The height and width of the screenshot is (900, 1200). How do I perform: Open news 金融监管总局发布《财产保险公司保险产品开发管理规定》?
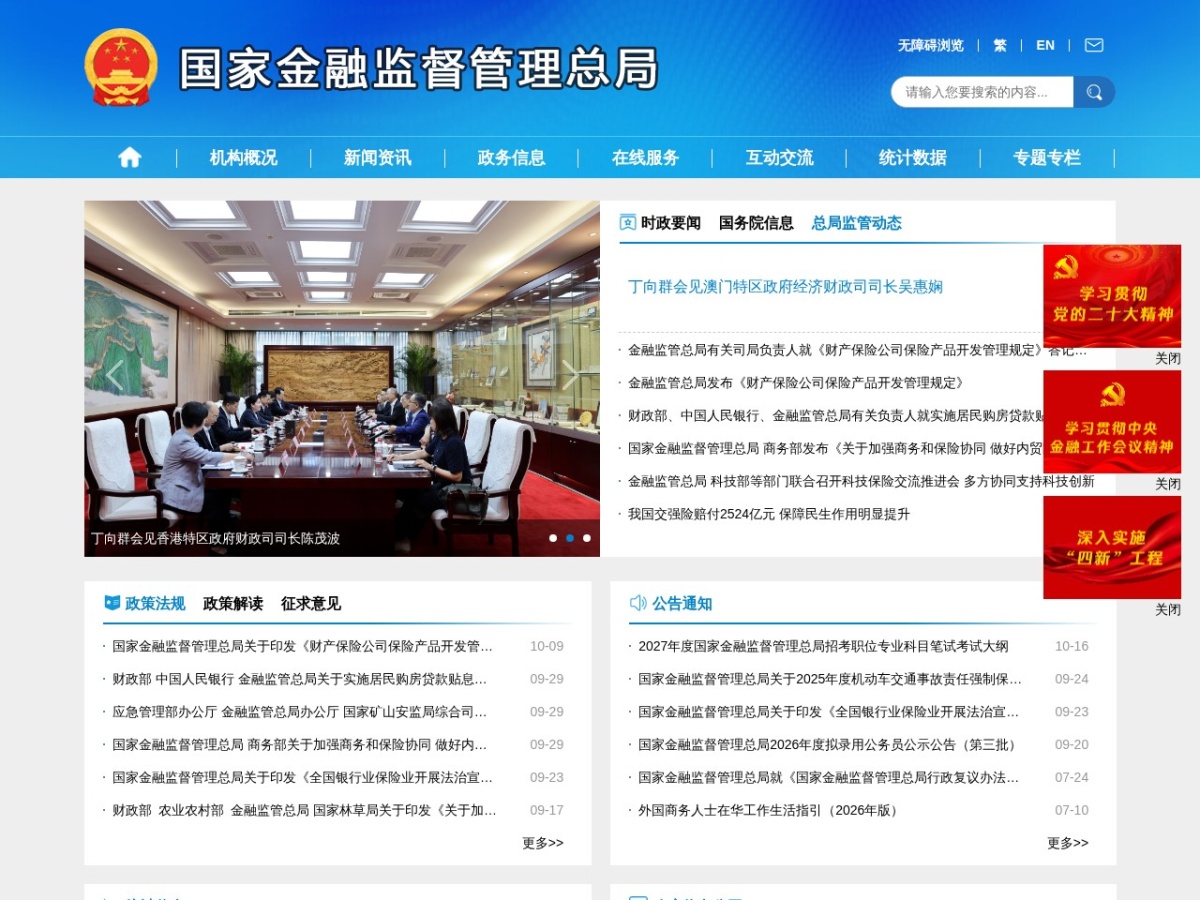click(796, 383)
